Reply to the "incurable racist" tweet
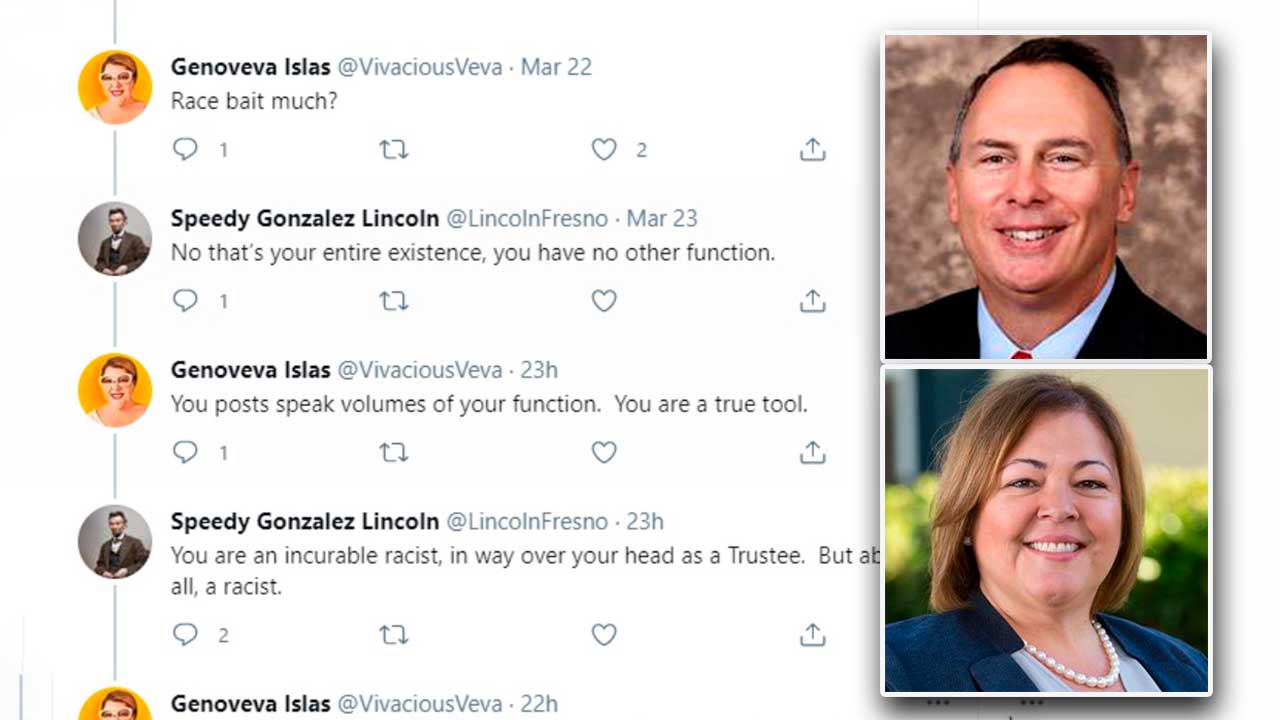This screenshot has height=720, width=1280. pos(186,634)
